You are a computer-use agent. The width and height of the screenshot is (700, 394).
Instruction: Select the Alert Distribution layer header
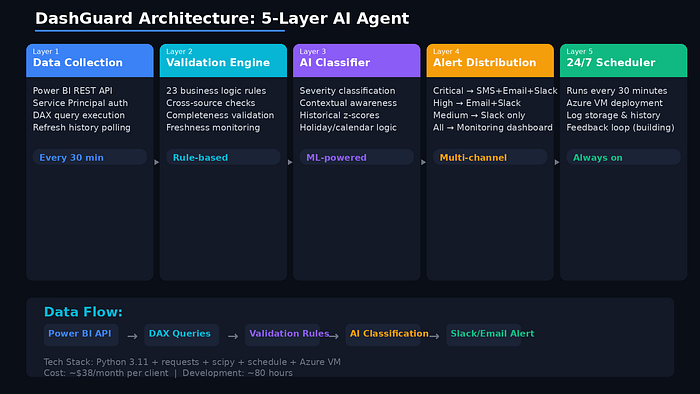pos(490,60)
